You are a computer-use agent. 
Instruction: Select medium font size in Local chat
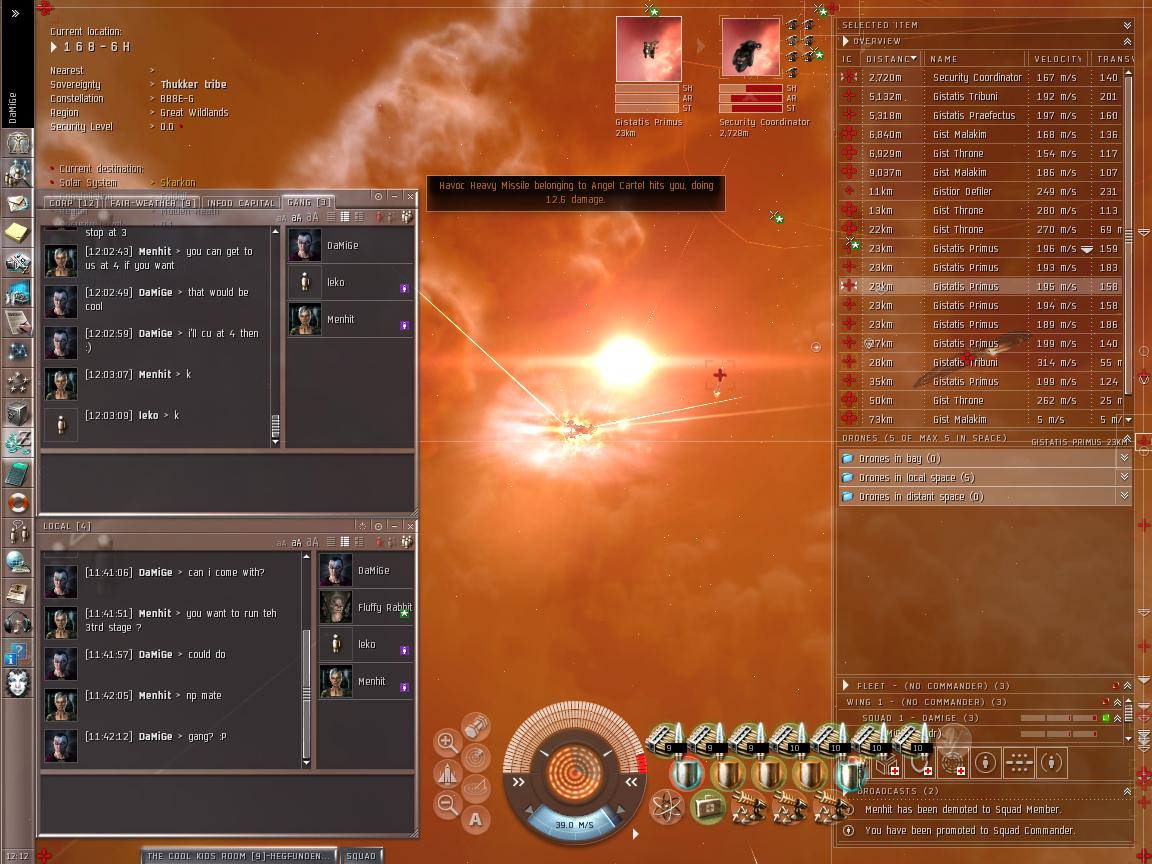click(296, 542)
